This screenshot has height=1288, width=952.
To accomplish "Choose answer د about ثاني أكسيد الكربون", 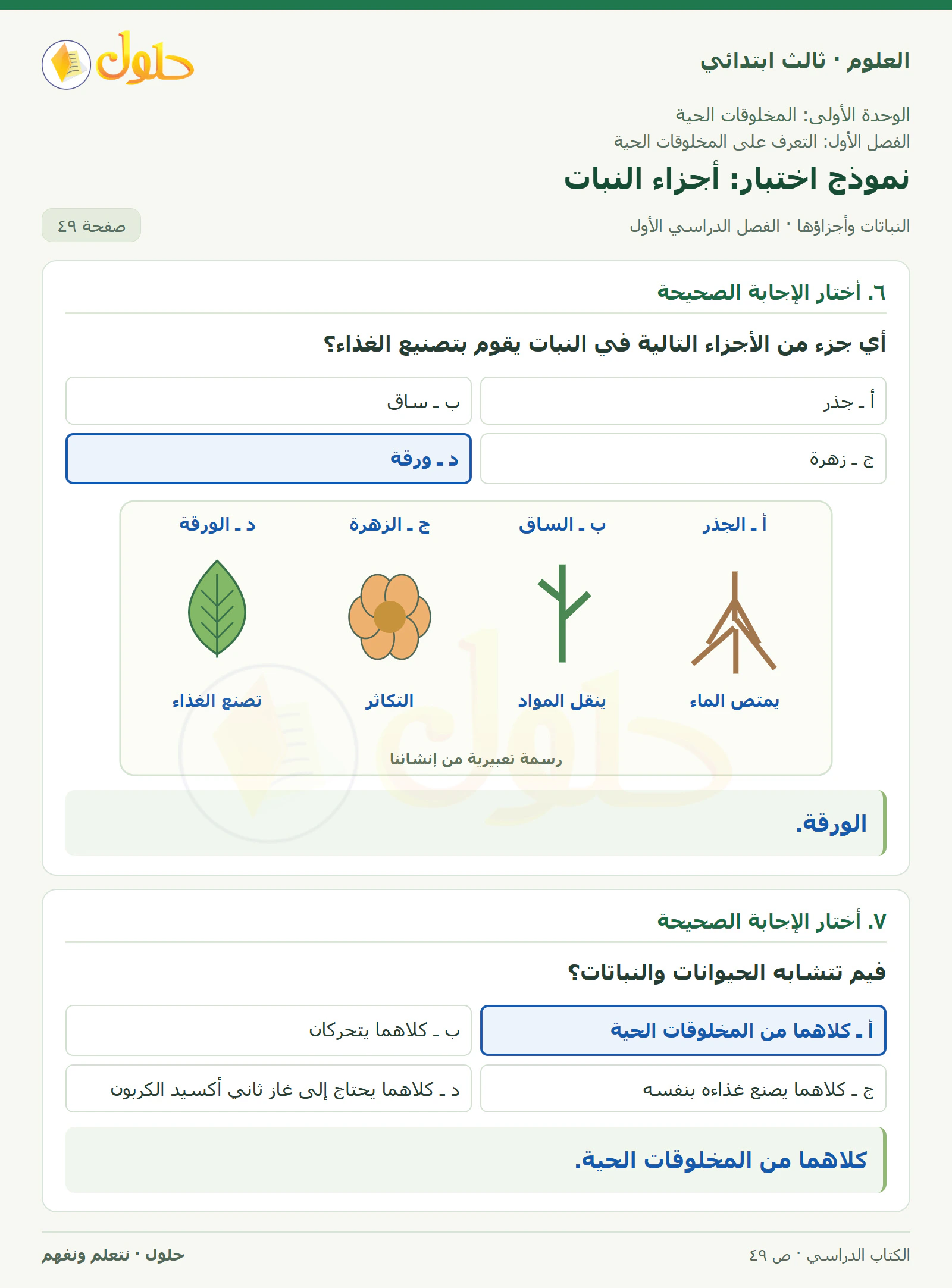I will 268,1089.
